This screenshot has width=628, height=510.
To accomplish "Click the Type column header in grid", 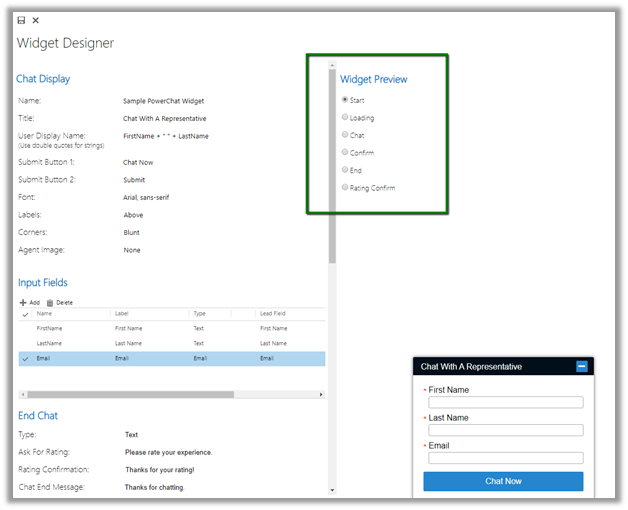I will (199, 314).
